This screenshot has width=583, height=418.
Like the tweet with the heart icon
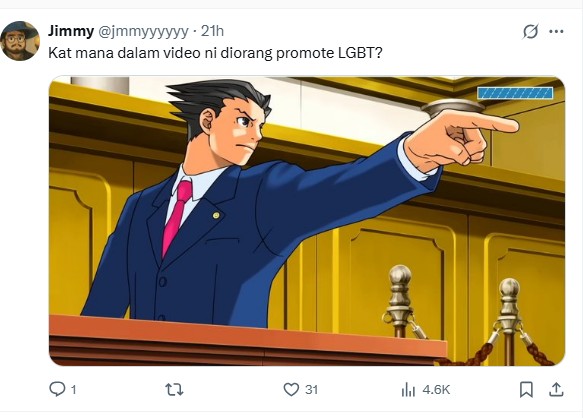pyautogui.click(x=291, y=390)
